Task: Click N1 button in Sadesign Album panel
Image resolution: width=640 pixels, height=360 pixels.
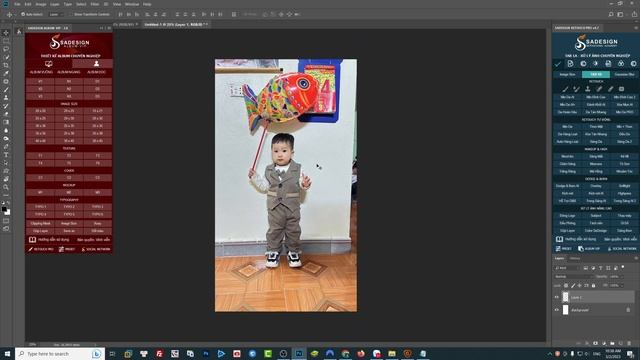Action: 69,81
